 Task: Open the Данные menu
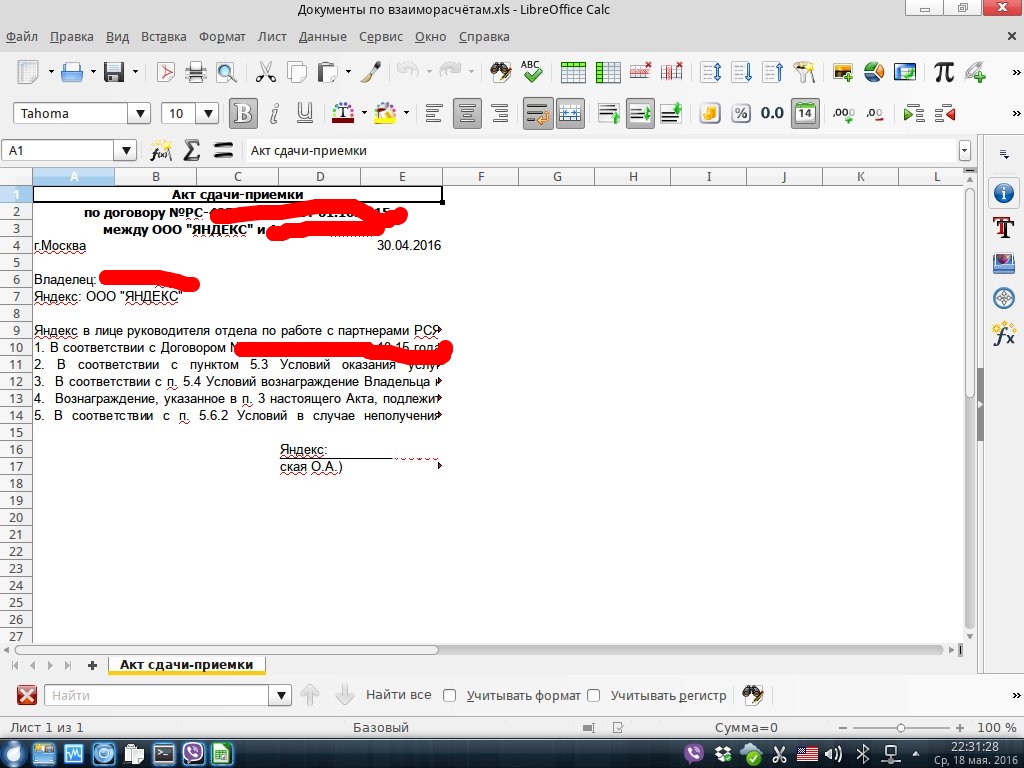coord(323,37)
